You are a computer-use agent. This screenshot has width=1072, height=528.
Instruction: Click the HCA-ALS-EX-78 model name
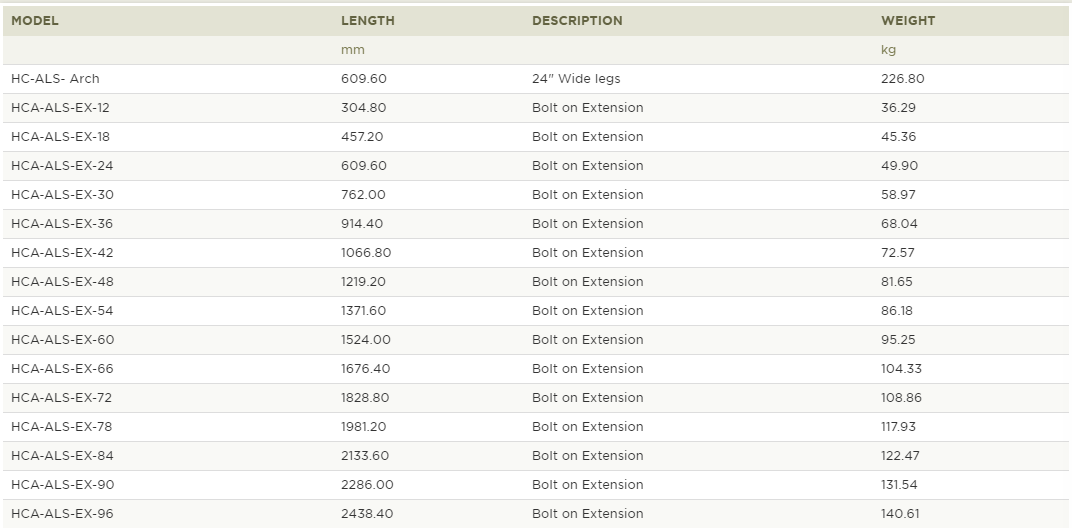pyautogui.click(x=62, y=427)
